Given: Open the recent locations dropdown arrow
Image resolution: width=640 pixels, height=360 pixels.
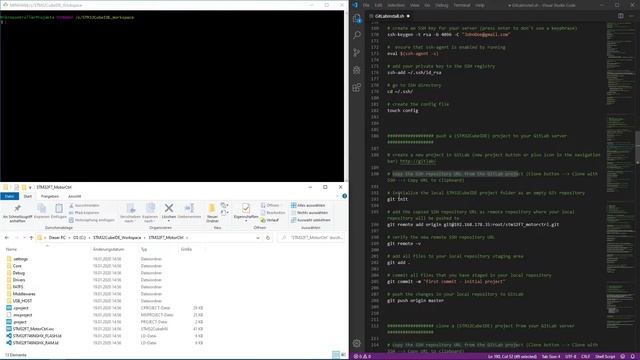Looking at the screenshot, I should pyautogui.click(x=24, y=238).
